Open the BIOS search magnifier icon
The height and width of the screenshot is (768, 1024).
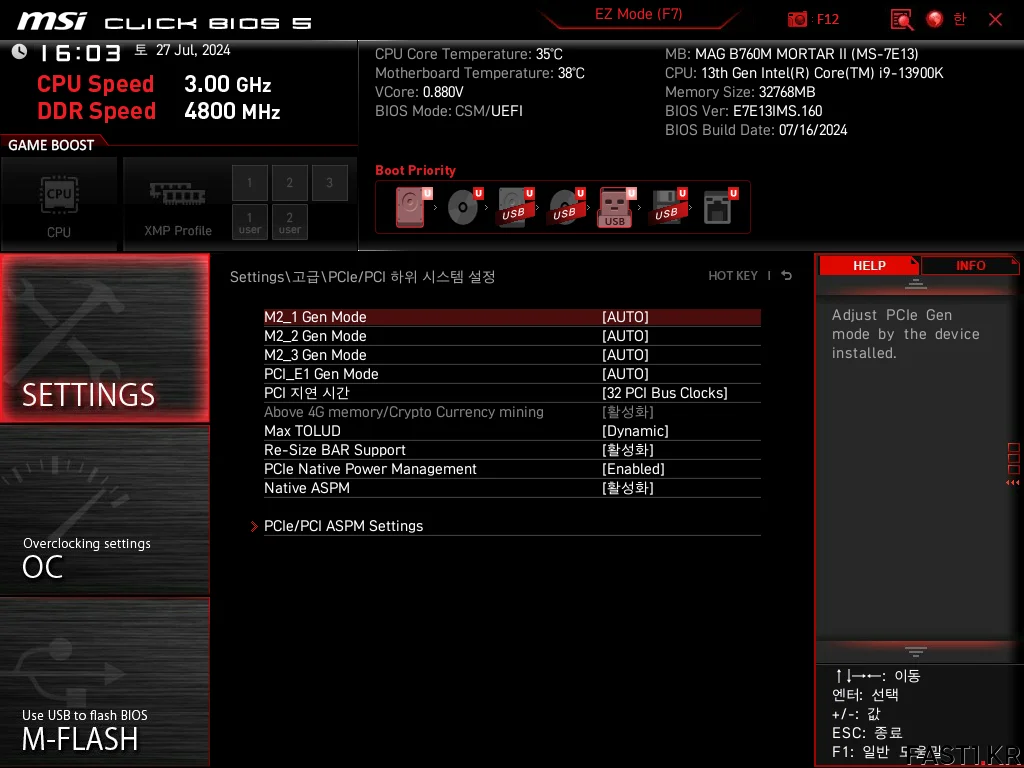pyautogui.click(x=901, y=19)
